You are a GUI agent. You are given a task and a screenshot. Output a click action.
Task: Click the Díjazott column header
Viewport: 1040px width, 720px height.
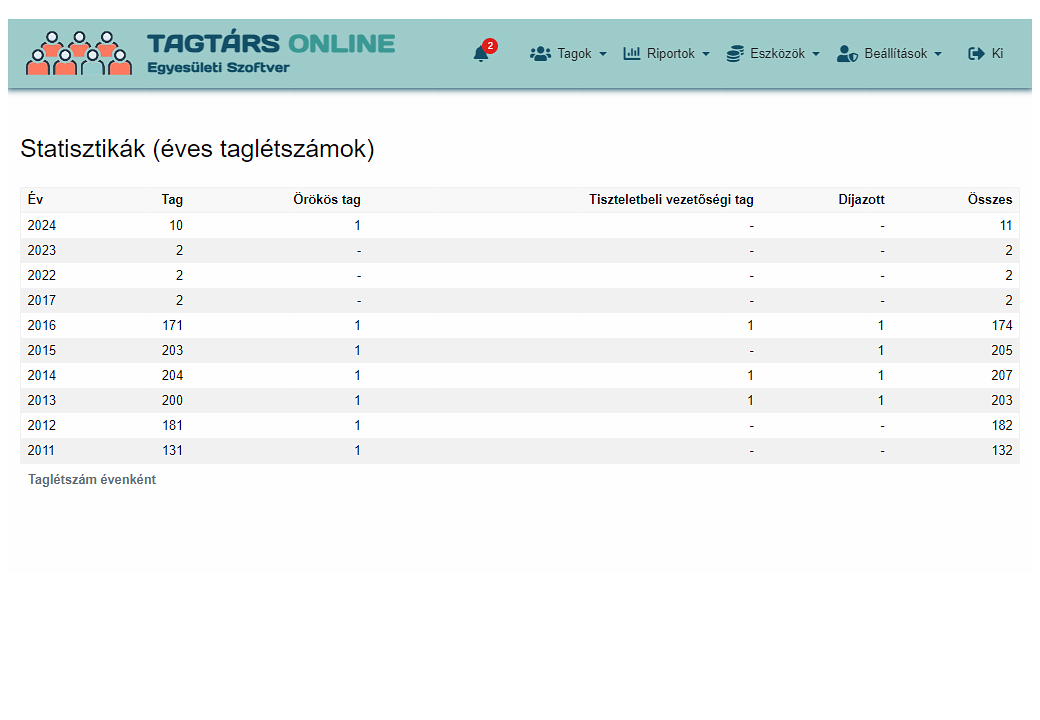(862, 200)
